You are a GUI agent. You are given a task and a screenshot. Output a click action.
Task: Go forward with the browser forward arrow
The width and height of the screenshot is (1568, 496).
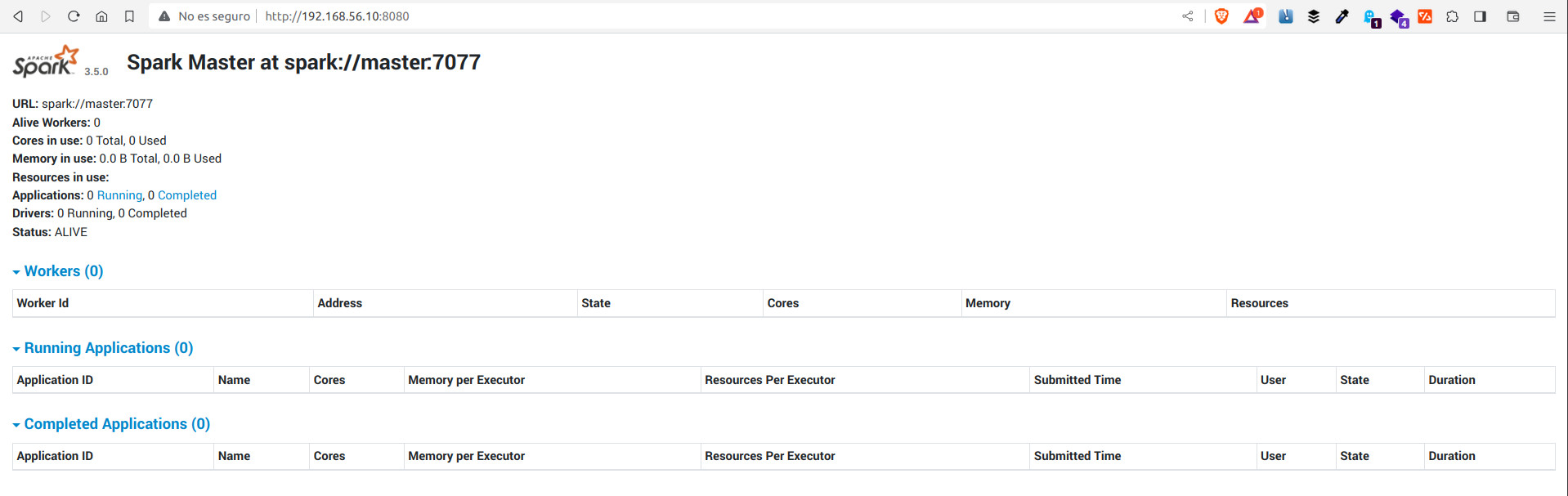click(x=46, y=16)
